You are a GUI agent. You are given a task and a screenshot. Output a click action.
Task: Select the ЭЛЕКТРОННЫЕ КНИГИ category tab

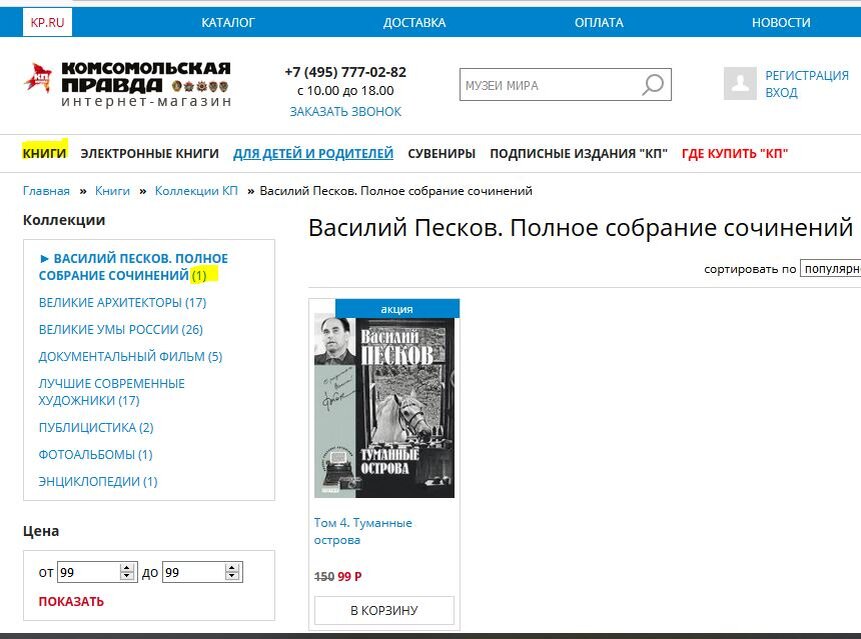tap(149, 153)
